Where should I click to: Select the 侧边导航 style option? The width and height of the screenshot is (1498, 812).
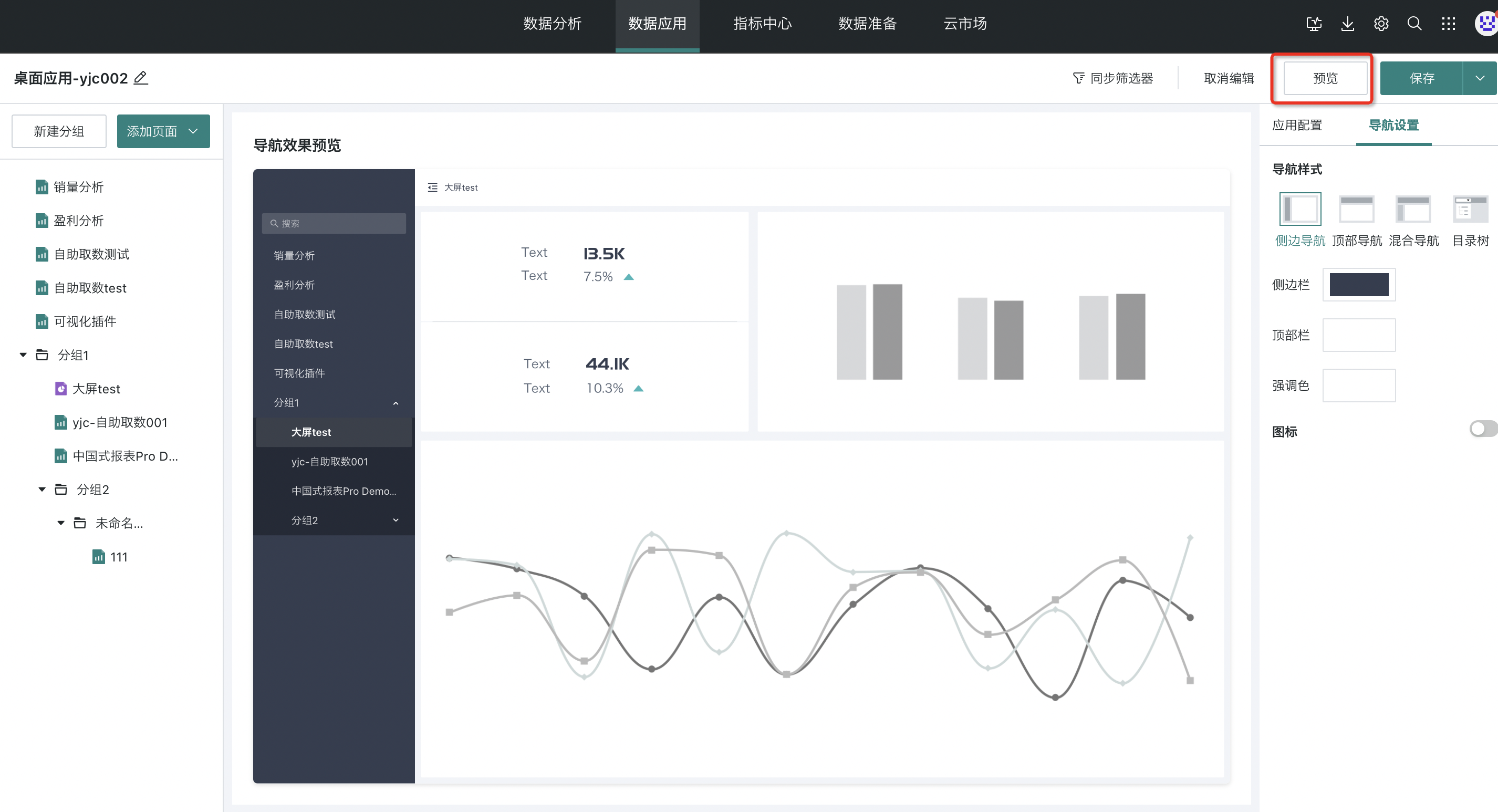point(1299,209)
